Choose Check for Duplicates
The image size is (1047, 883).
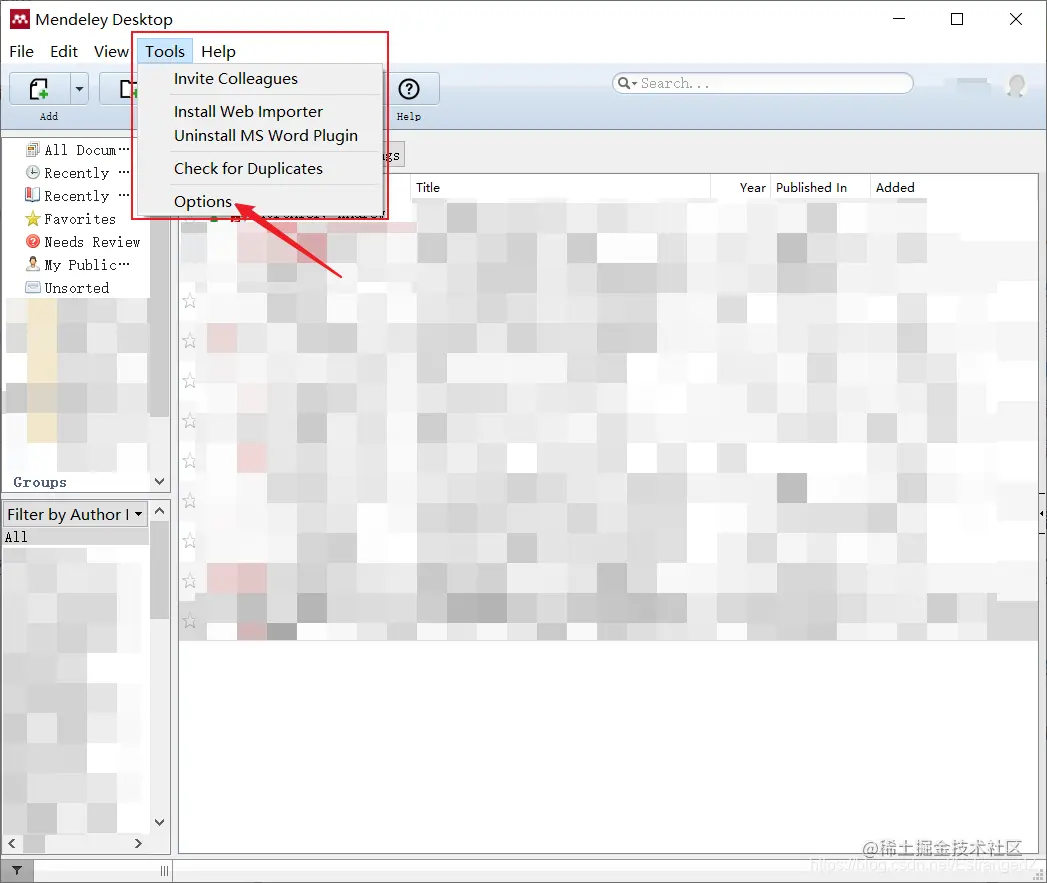(x=248, y=168)
